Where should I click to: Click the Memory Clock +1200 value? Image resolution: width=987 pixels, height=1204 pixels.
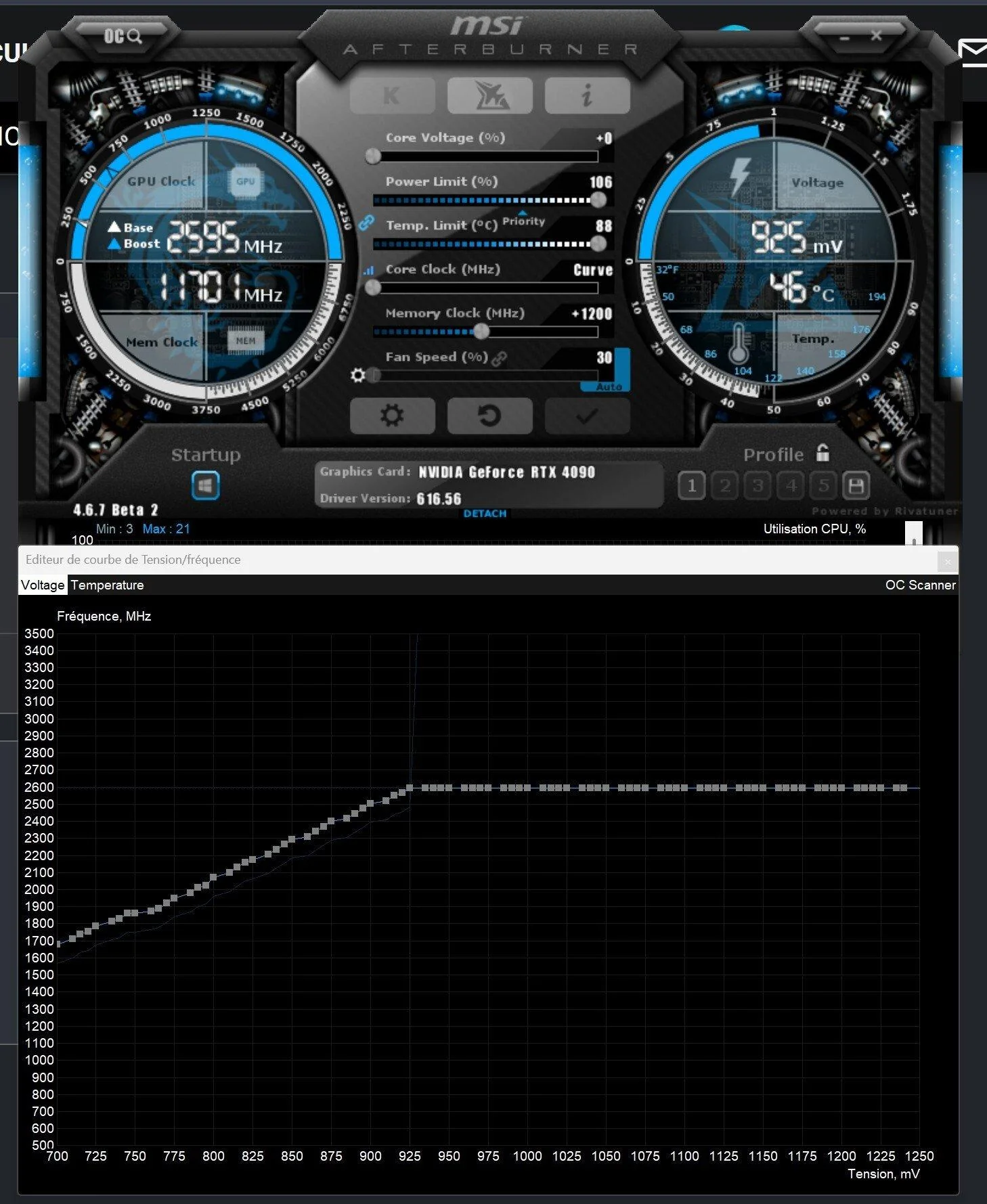pos(592,314)
